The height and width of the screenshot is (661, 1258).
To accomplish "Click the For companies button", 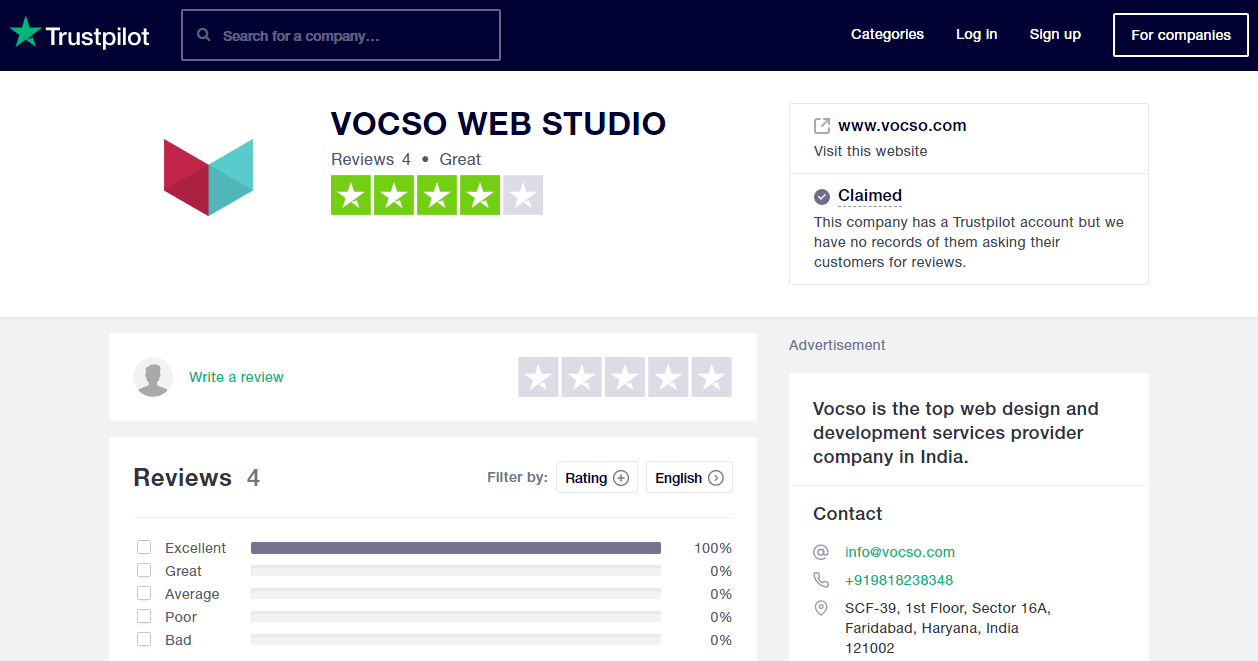I will (1181, 35).
